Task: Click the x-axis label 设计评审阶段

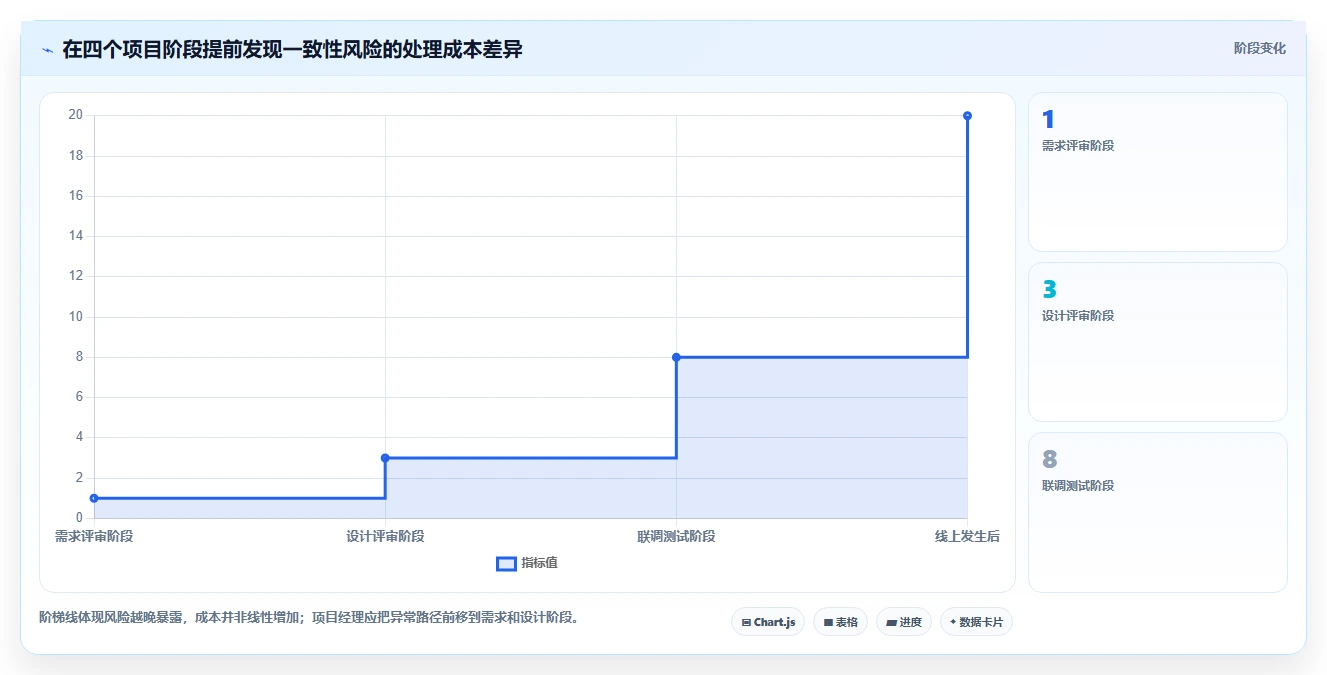Action: click(385, 536)
